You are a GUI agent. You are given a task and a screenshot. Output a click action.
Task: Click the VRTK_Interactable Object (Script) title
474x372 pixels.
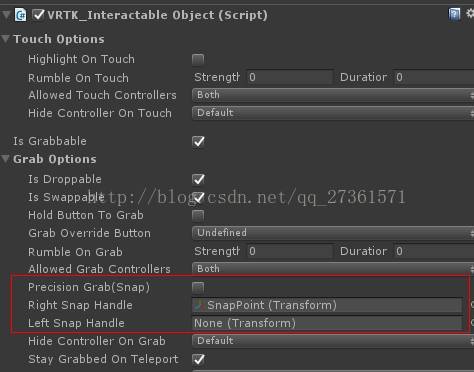[x=157, y=15]
